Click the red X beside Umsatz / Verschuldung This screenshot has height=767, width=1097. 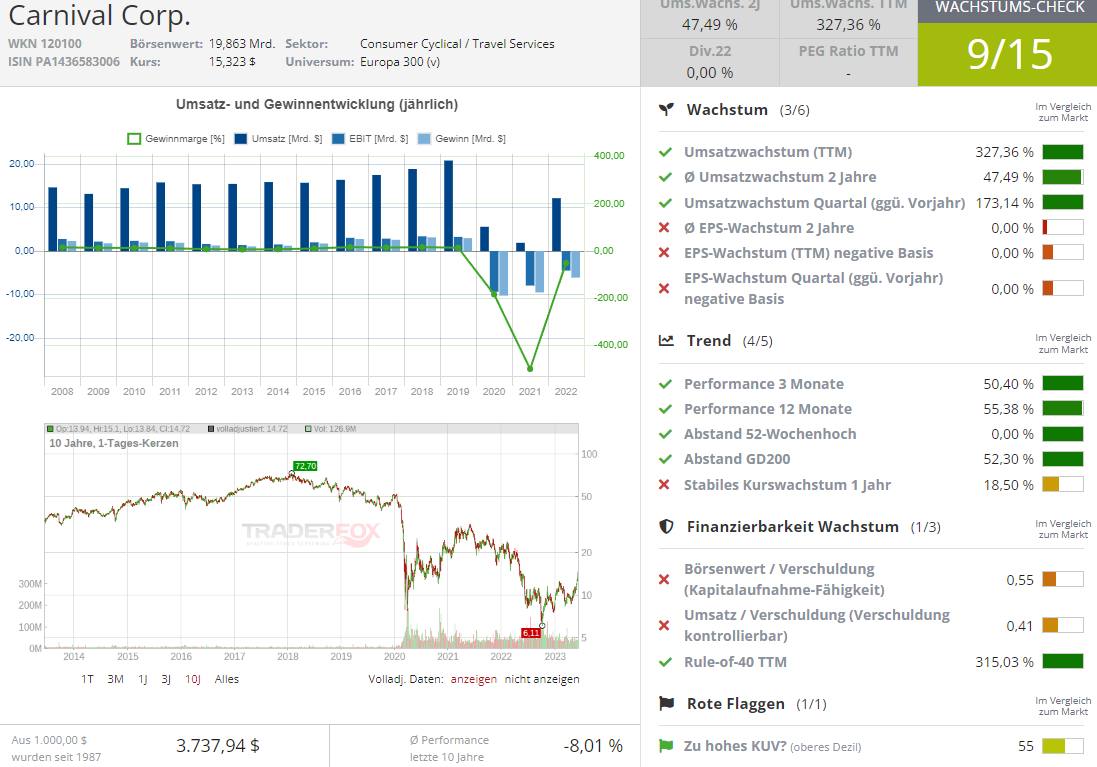(x=665, y=625)
